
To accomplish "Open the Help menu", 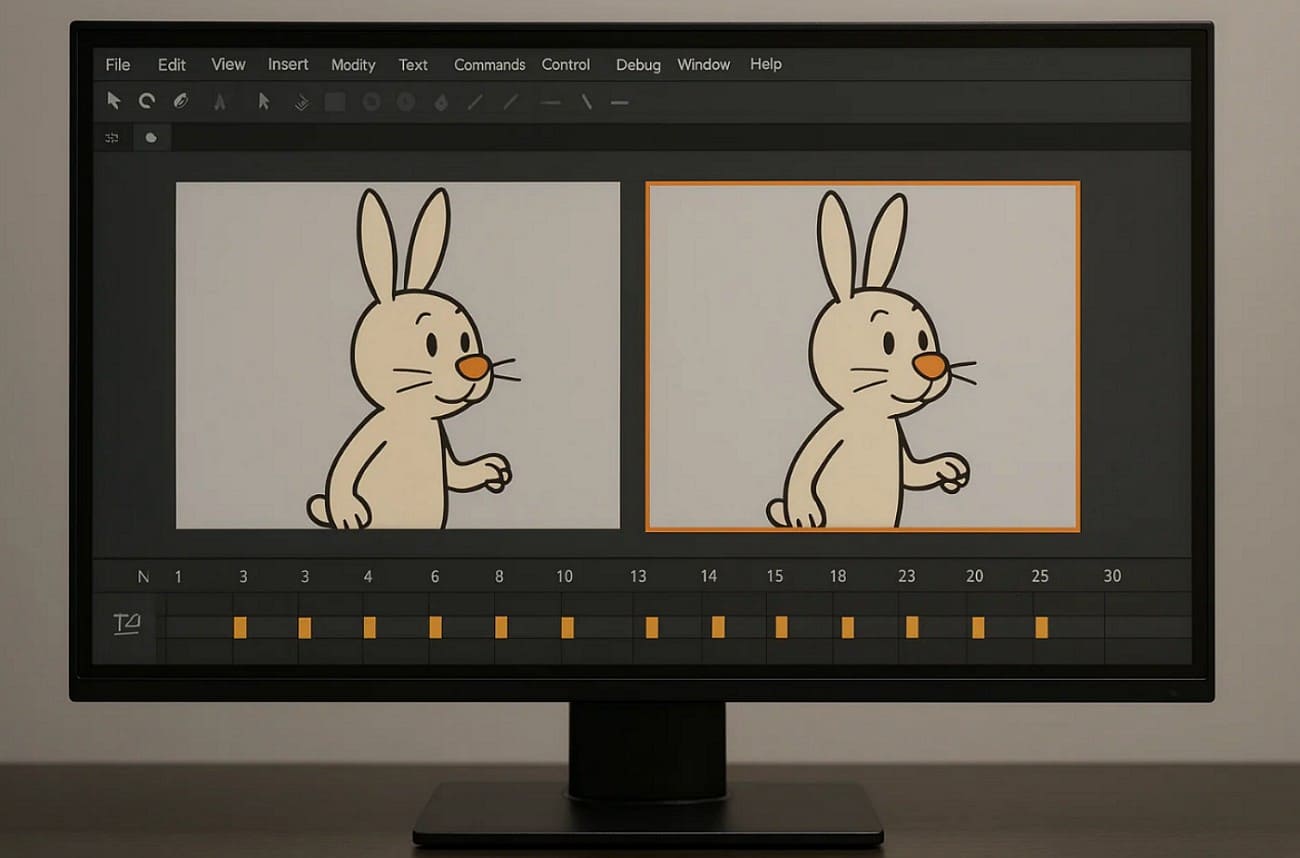I will pyautogui.click(x=766, y=64).
